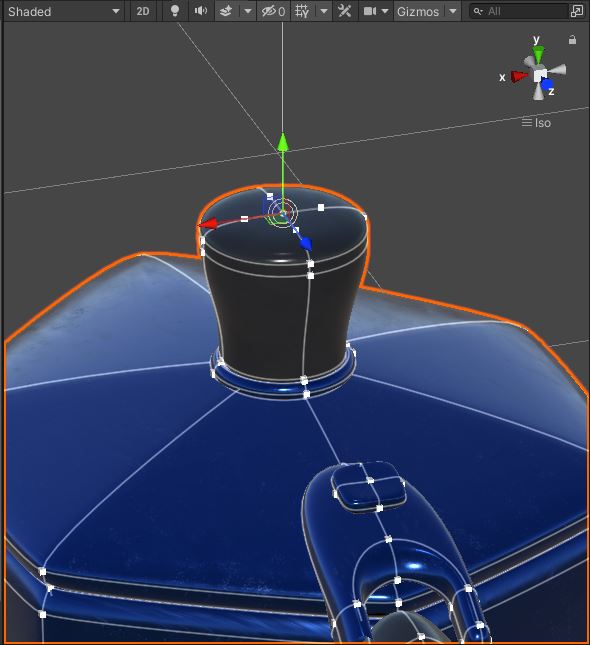This screenshot has width=590, height=645.
Task: Open the Gizmos dropdown arrow
Action: click(453, 11)
